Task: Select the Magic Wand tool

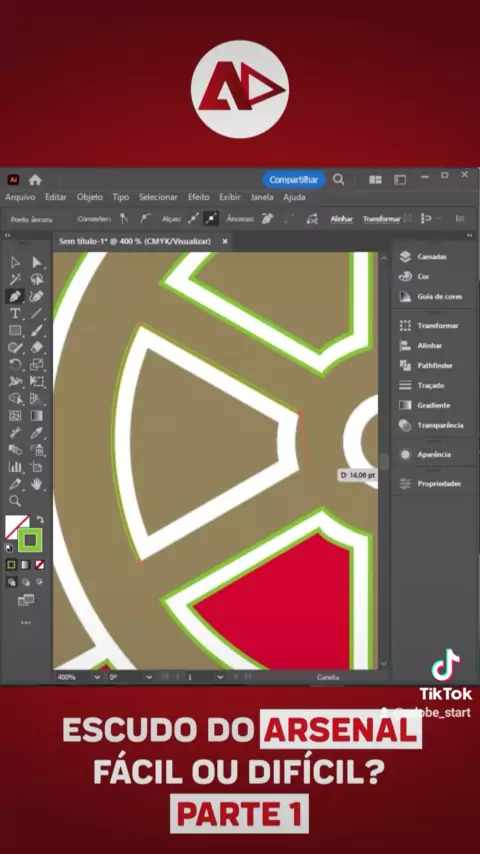Action: click(15, 279)
